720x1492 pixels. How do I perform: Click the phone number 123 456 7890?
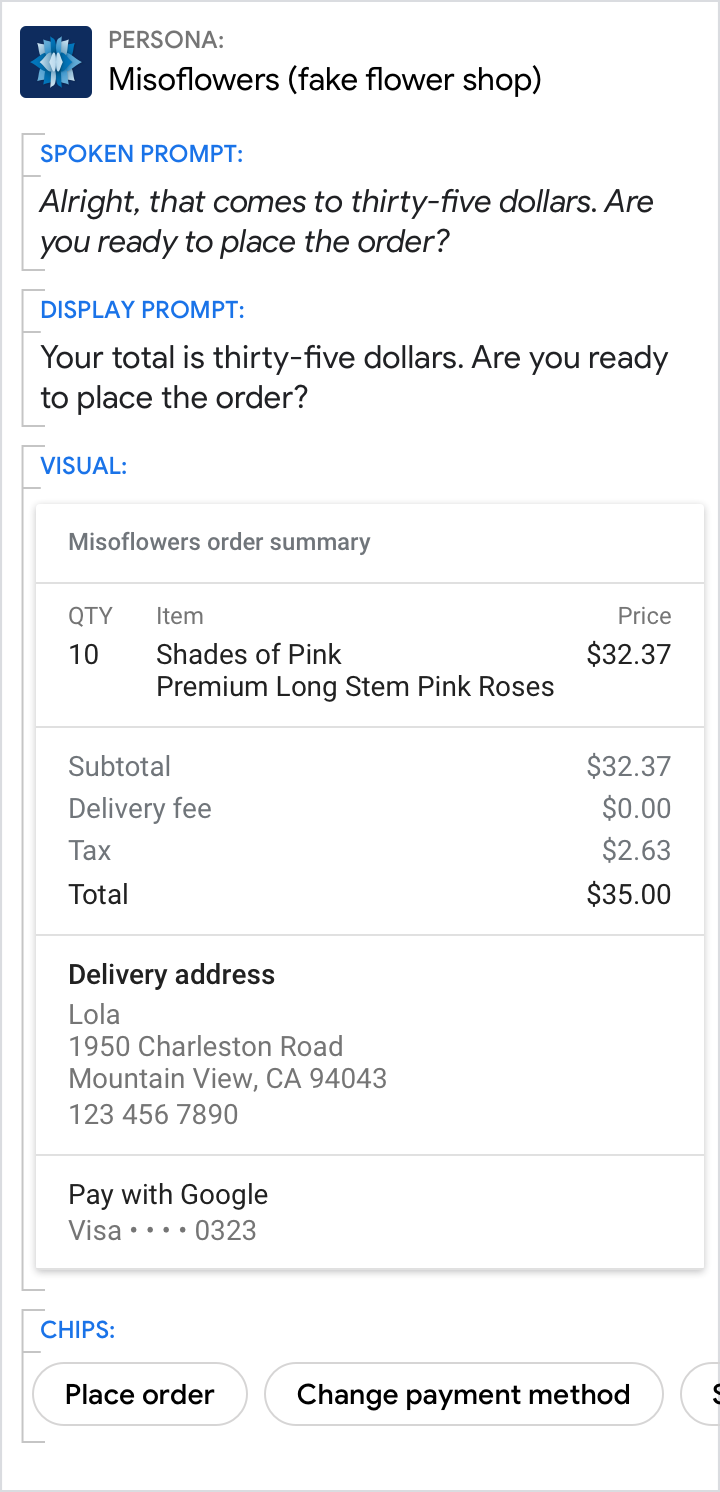click(153, 1114)
